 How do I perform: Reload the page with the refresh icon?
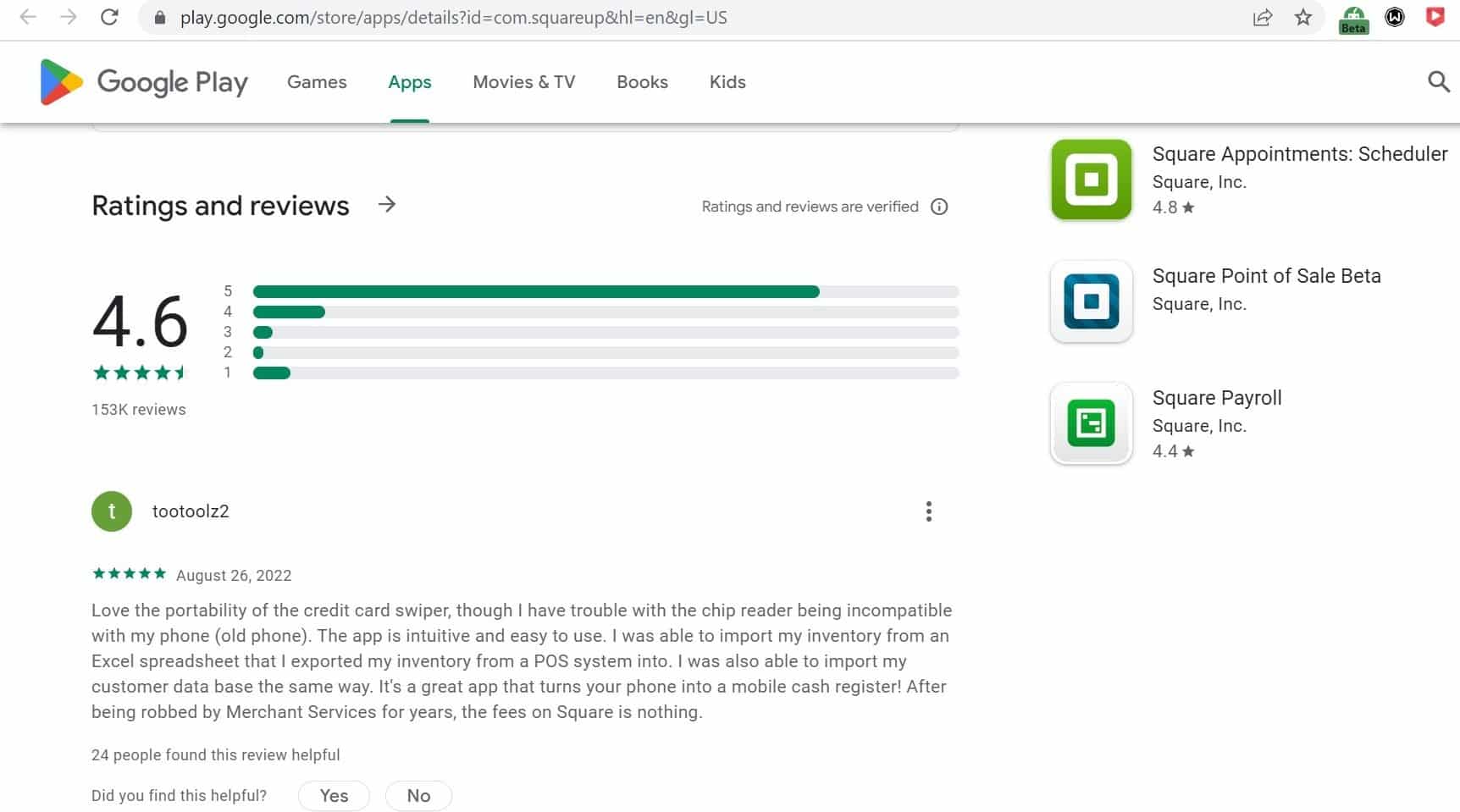[x=109, y=17]
